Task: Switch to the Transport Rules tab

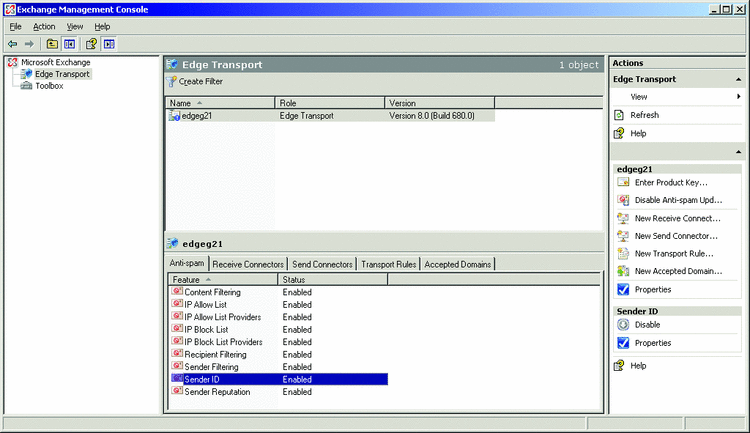Action: click(x=388, y=264)
